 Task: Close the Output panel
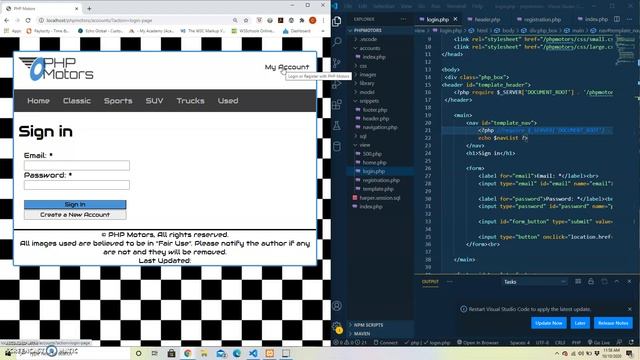tap(629, 282)
